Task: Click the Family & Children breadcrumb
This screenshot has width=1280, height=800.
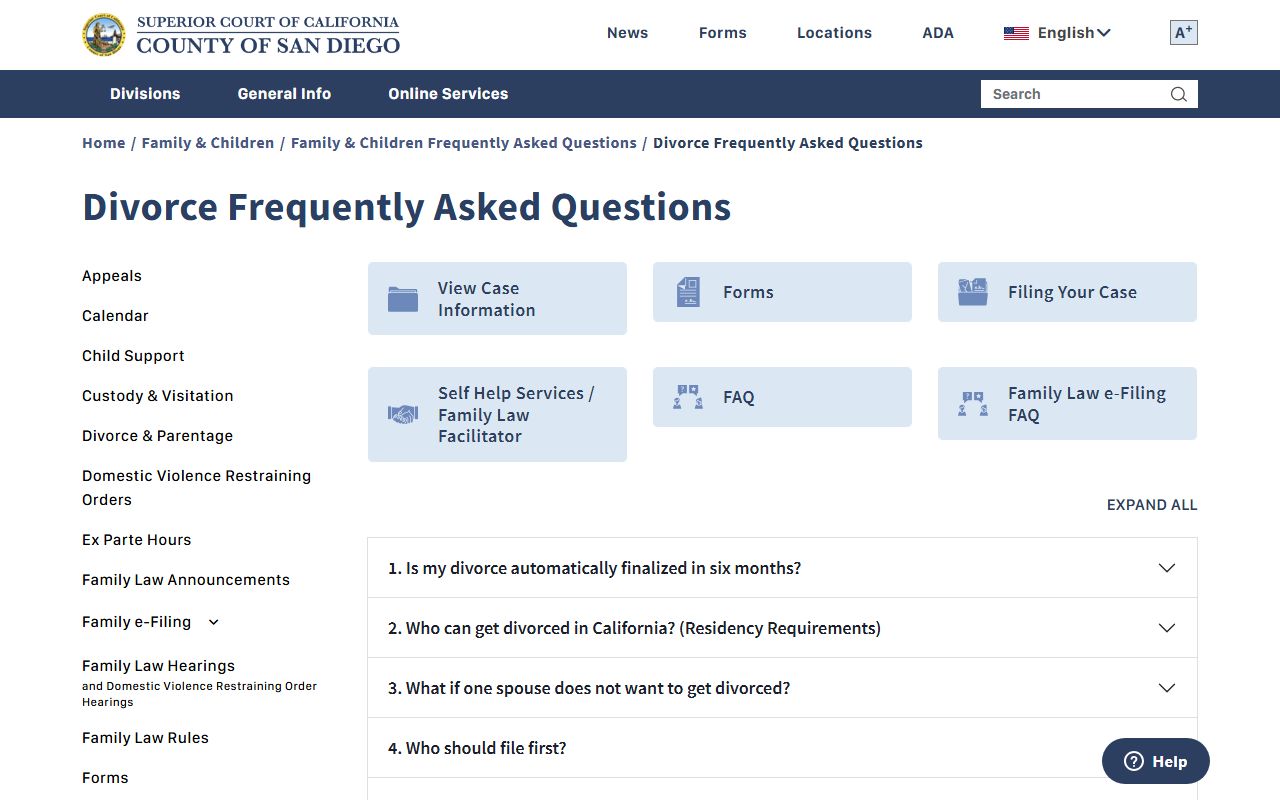Action: 208,143
